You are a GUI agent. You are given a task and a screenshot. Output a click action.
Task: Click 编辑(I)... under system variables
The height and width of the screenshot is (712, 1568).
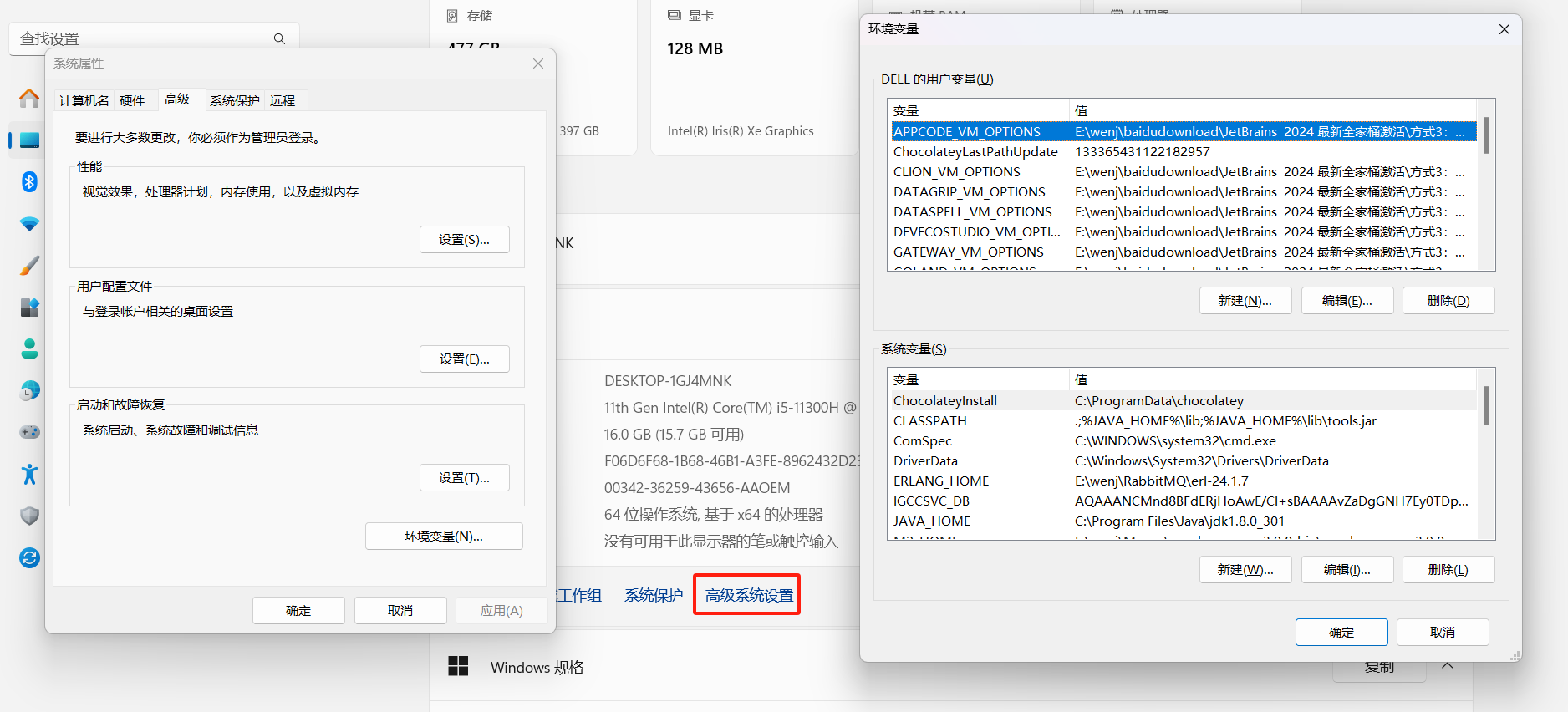pos(1347,570)
